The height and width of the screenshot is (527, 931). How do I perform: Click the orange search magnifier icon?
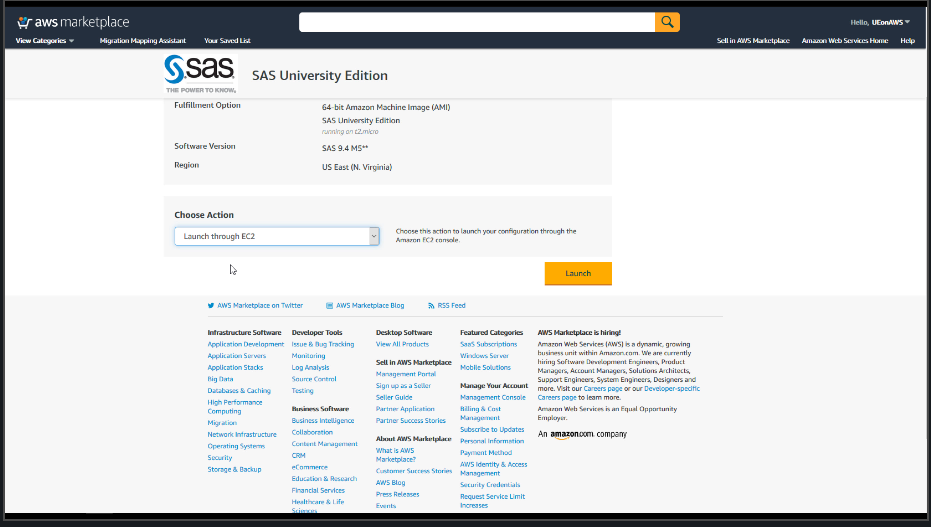667,22
